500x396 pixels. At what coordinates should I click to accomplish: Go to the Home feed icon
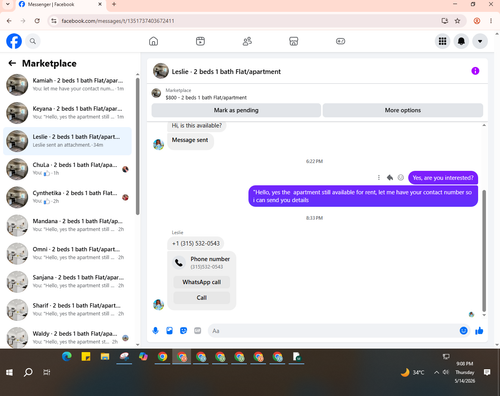[153, 41]
